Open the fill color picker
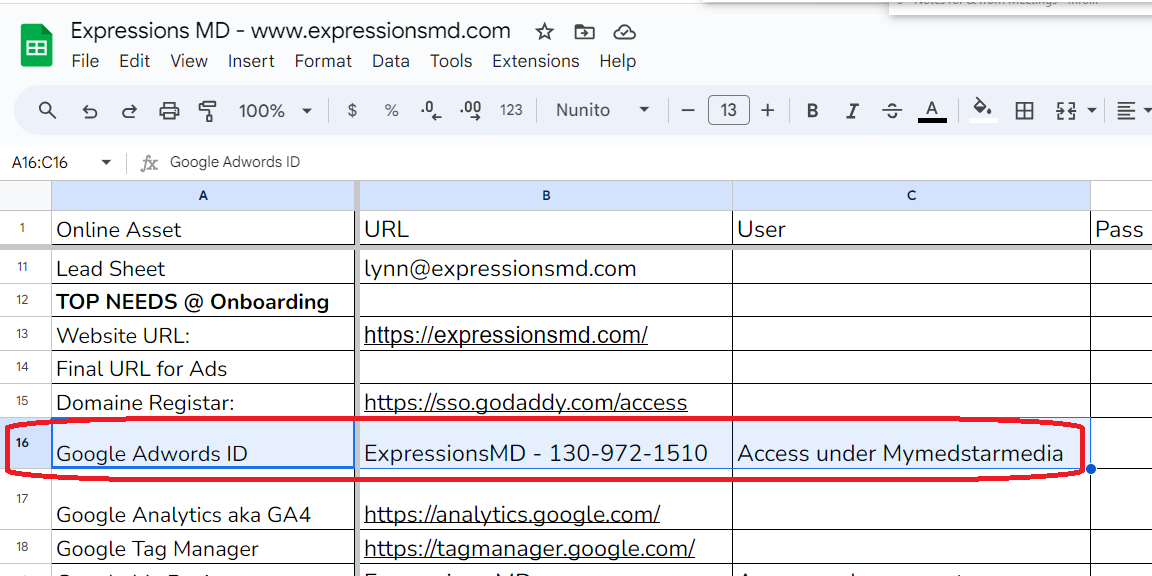The width and height of the screenshot is (1152, 576). click(x=982, y=111)
